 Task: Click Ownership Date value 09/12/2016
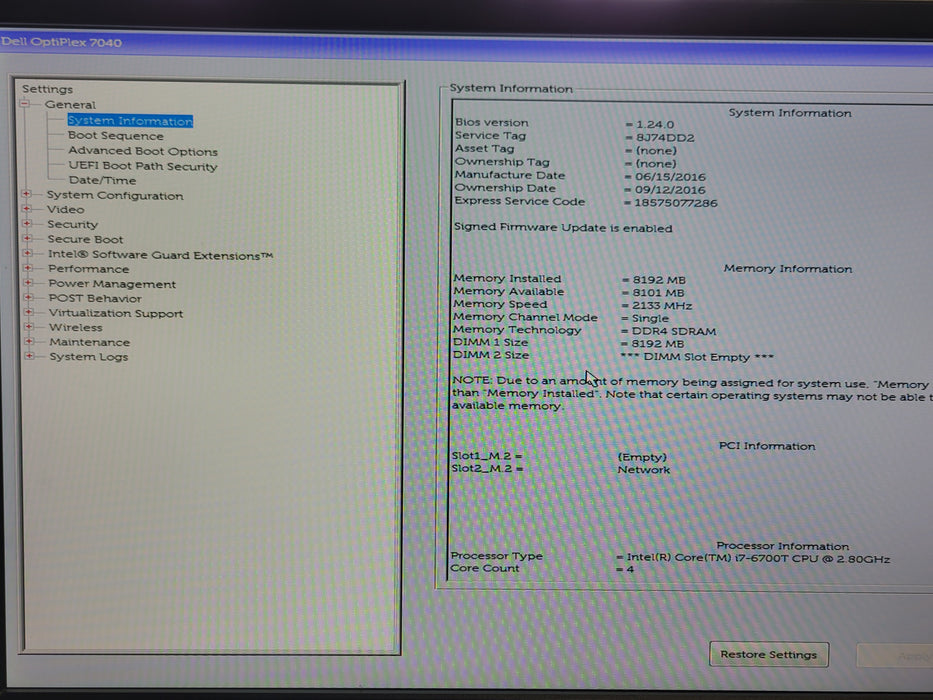click(x=669, y=190)
